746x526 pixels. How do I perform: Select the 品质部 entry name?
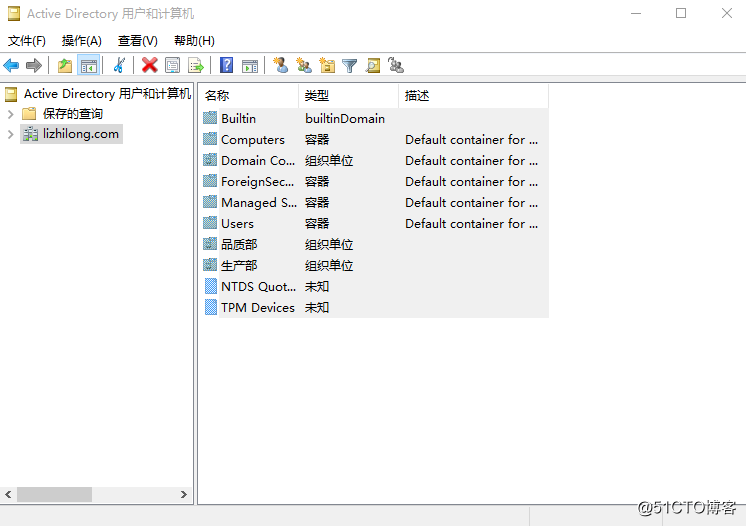tap(239, 244)
